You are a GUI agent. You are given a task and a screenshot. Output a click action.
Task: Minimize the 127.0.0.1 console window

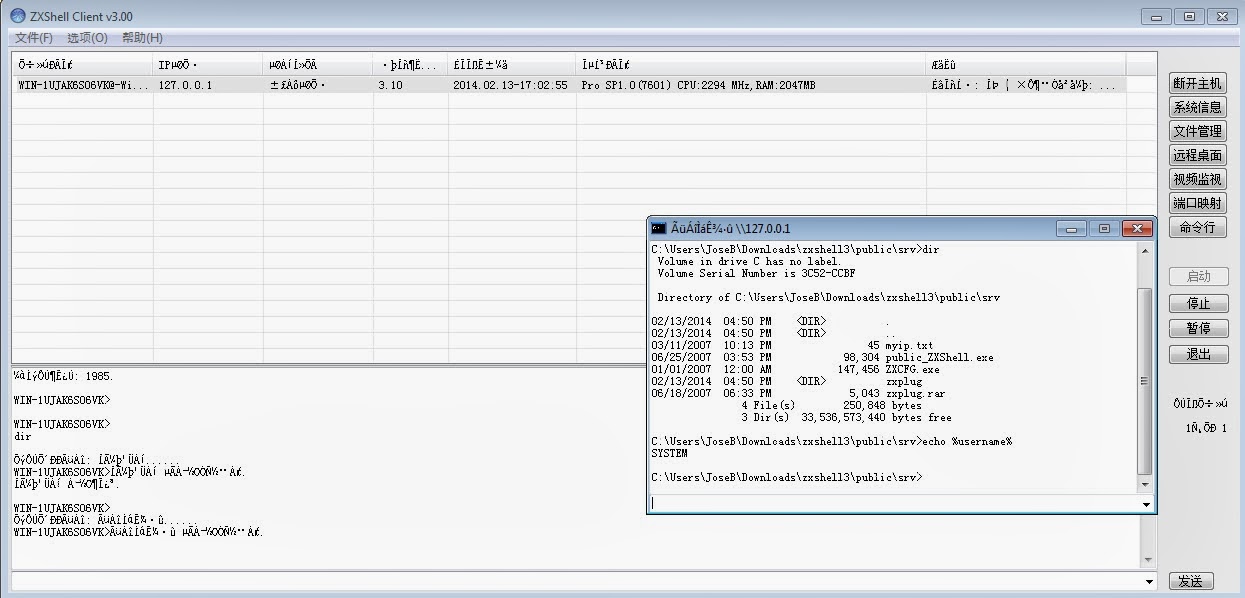point(1072,228)
